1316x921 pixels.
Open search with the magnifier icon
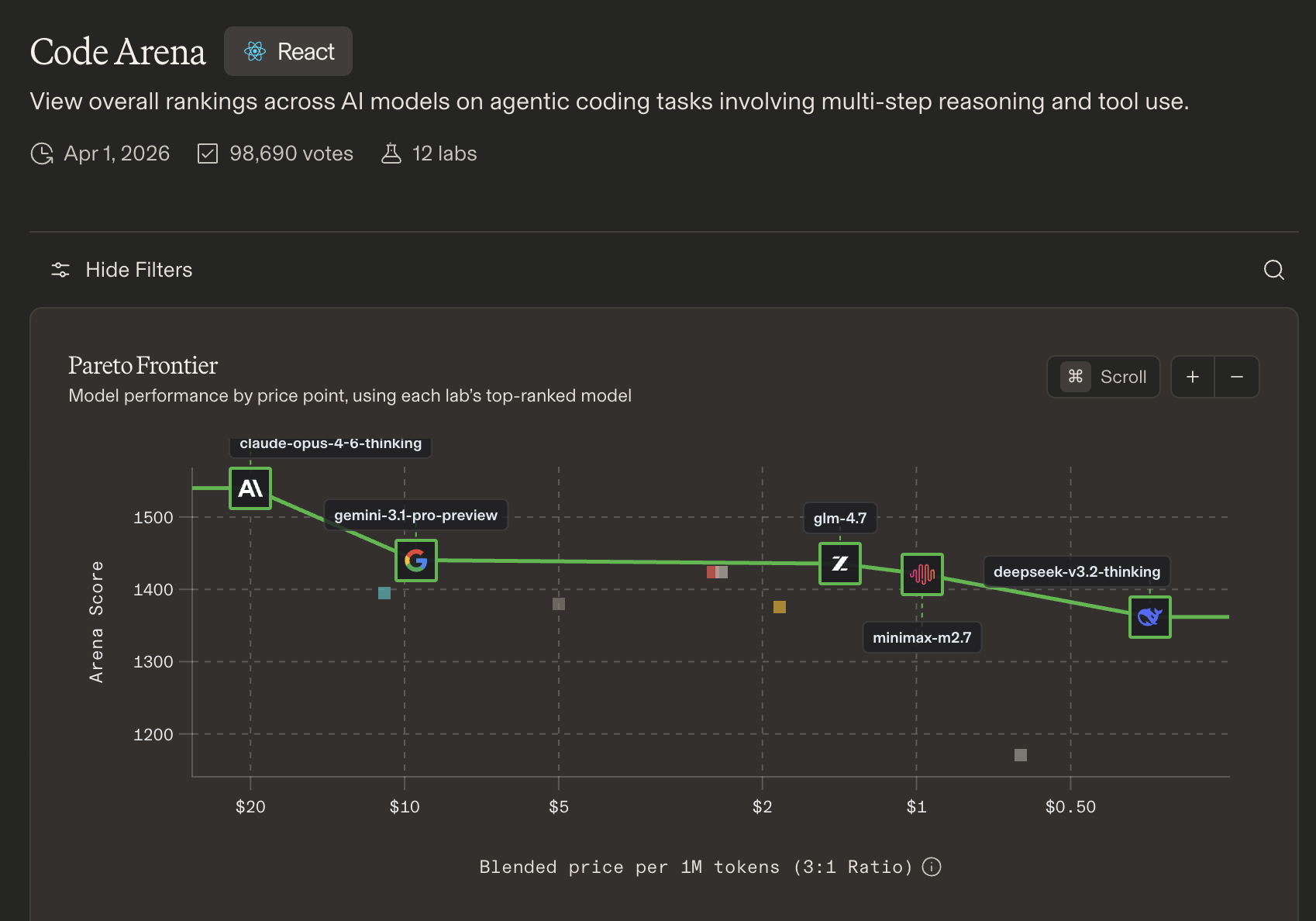point(1273,270)
